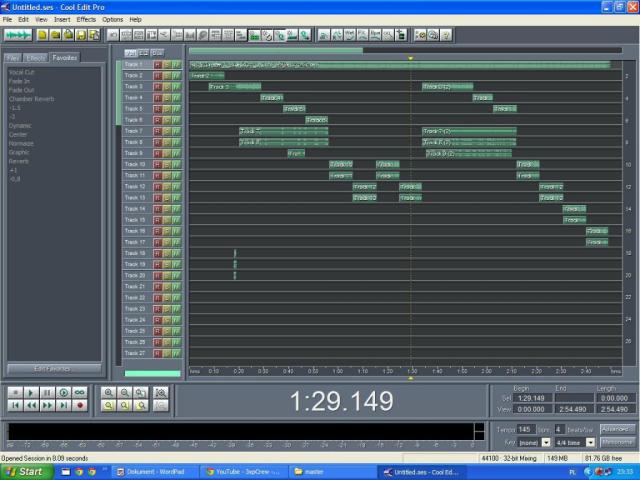Zoom in horizontally with the plus magnifier
The image size is (640, 480).
109,392
